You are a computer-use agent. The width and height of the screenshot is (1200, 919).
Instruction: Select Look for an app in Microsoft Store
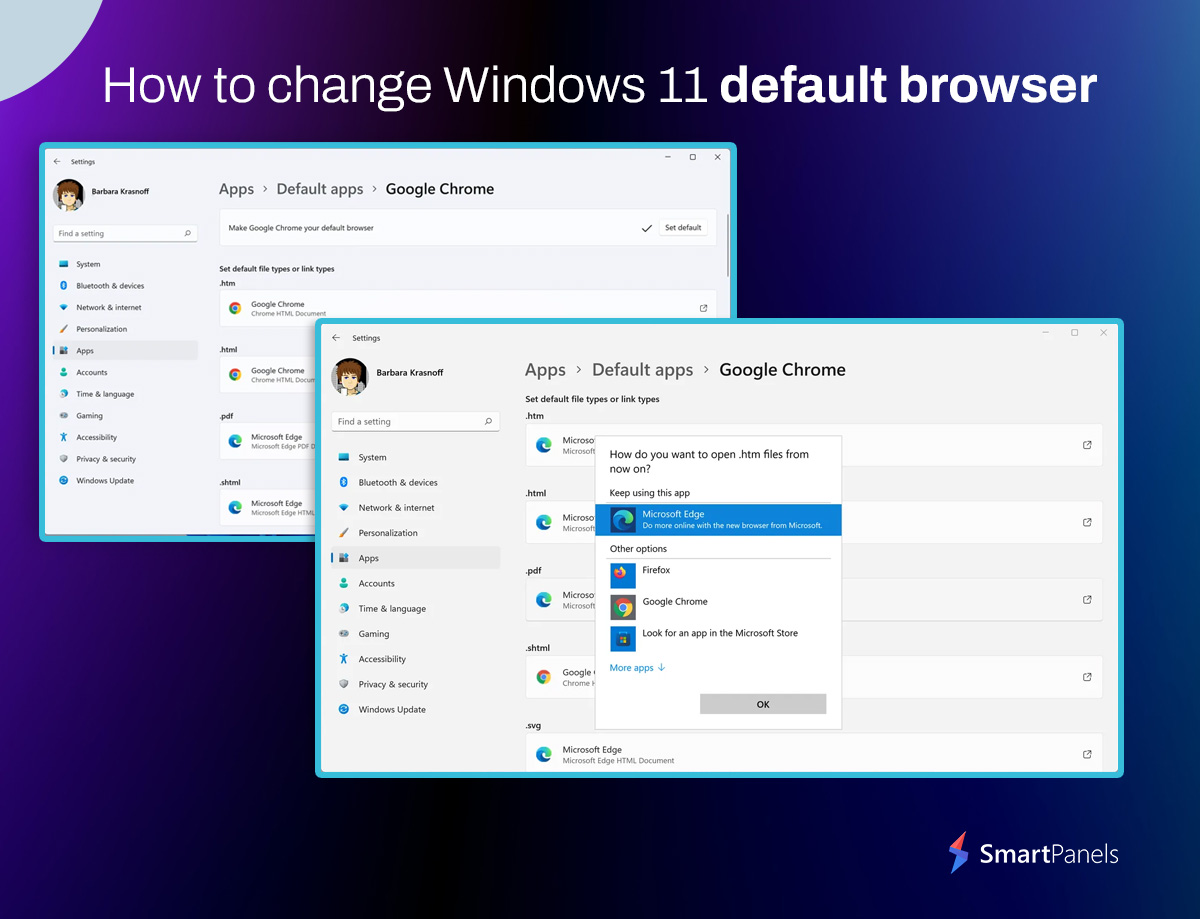[719, 634]
